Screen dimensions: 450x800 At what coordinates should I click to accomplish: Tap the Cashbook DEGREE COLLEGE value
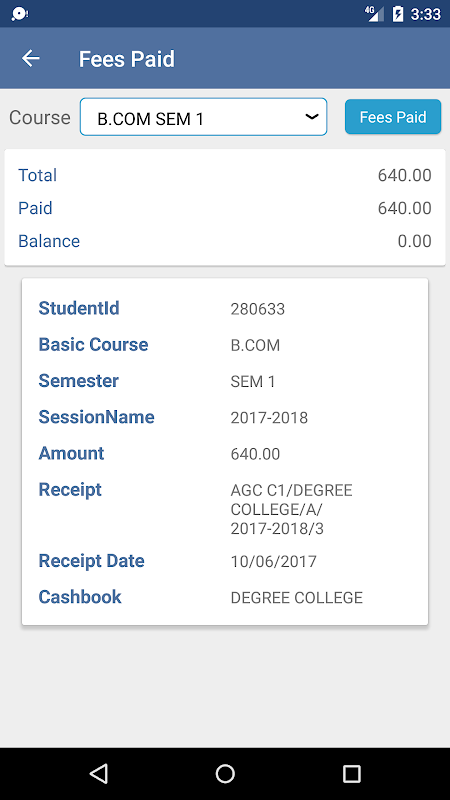click(296, 597)
